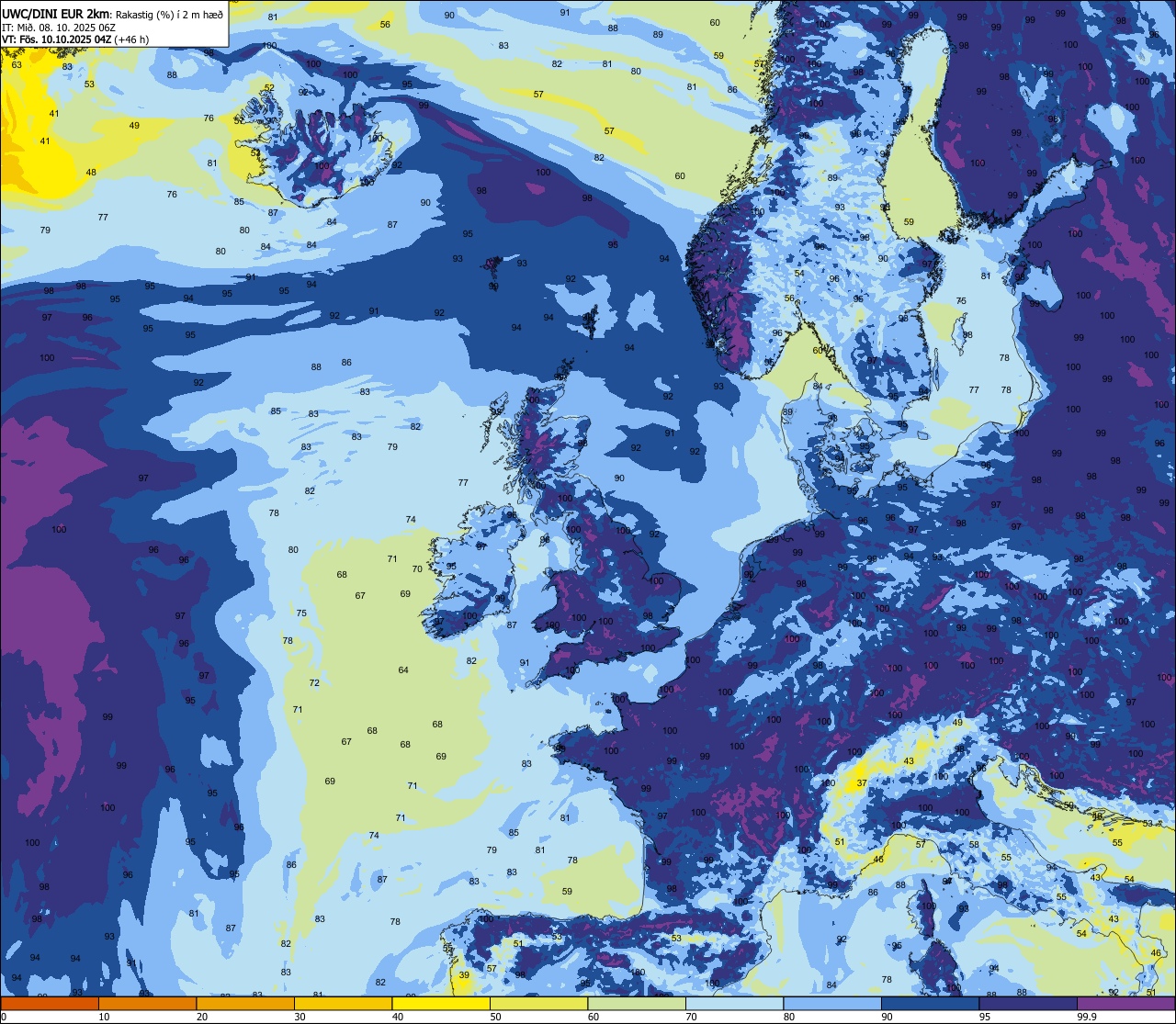The width and height of the screenshot is (1176, 1024).
Task: Click the 30–40 amber legend swatch
Action: (x=344, y=1004)
